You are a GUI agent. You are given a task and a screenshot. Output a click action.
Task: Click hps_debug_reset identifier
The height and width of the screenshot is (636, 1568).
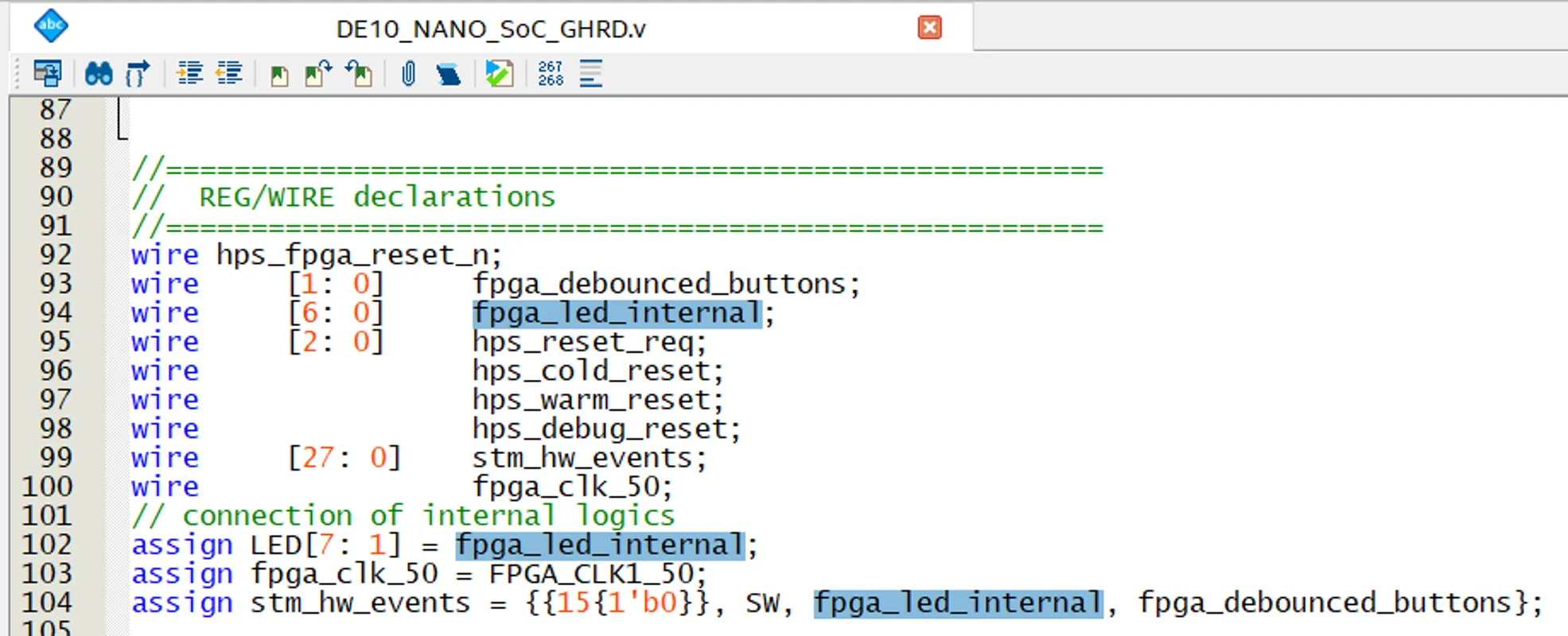(599, 429)
